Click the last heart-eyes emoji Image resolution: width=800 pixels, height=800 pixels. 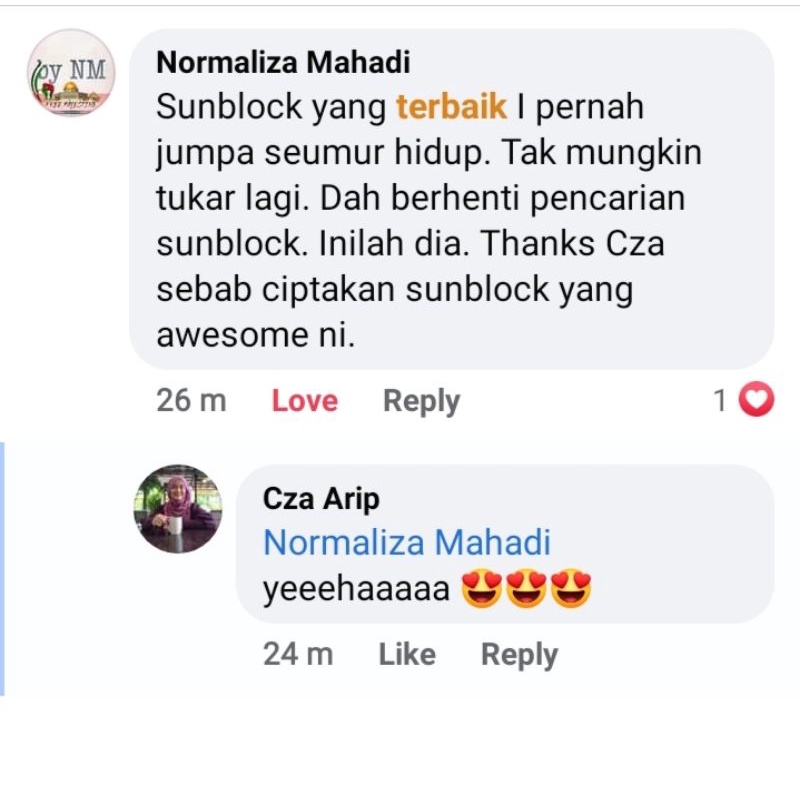(x=571, y=590)
